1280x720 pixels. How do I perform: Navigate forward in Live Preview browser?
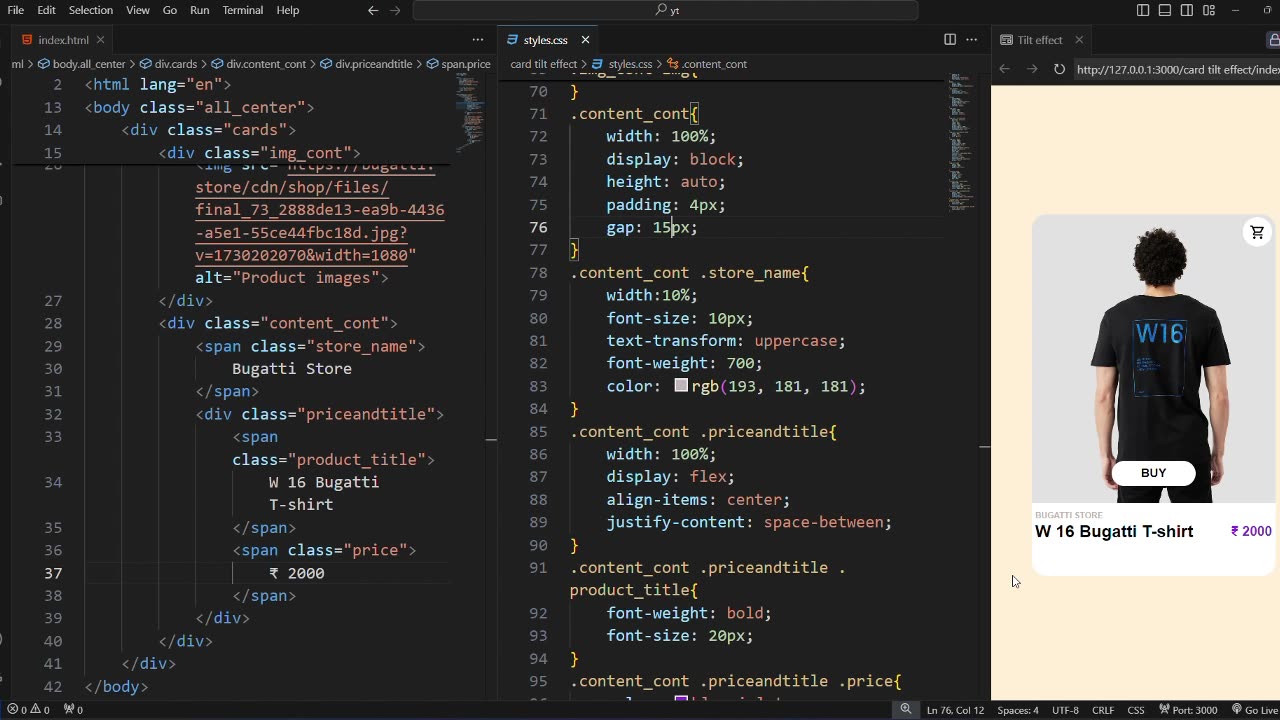1032,69
